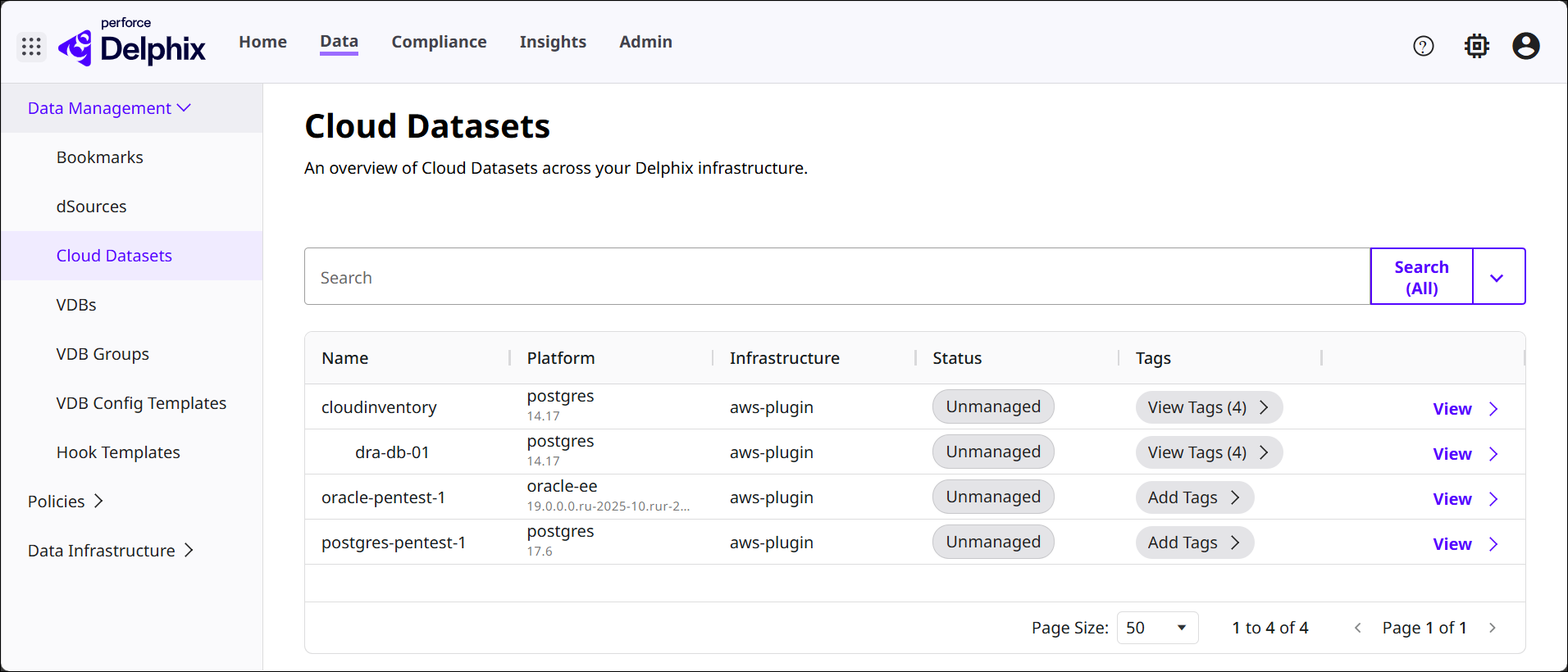Screen dimensions: 1568x672
Task: Click Add Tags for oracle-pentest-1
Action: click(1193, 497)
